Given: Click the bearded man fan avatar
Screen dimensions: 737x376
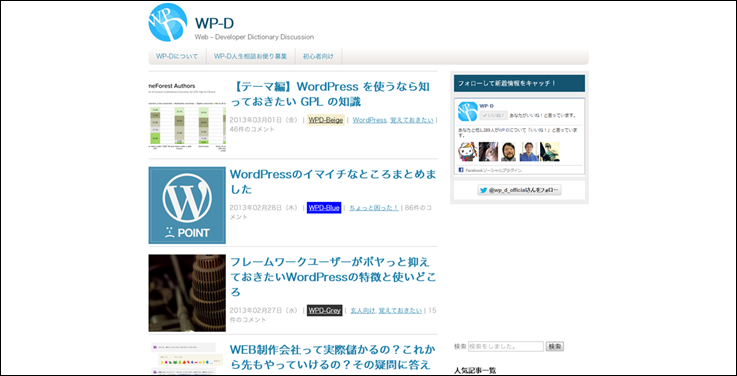Looking at the screenshot, I should click(x=509, y=152).
